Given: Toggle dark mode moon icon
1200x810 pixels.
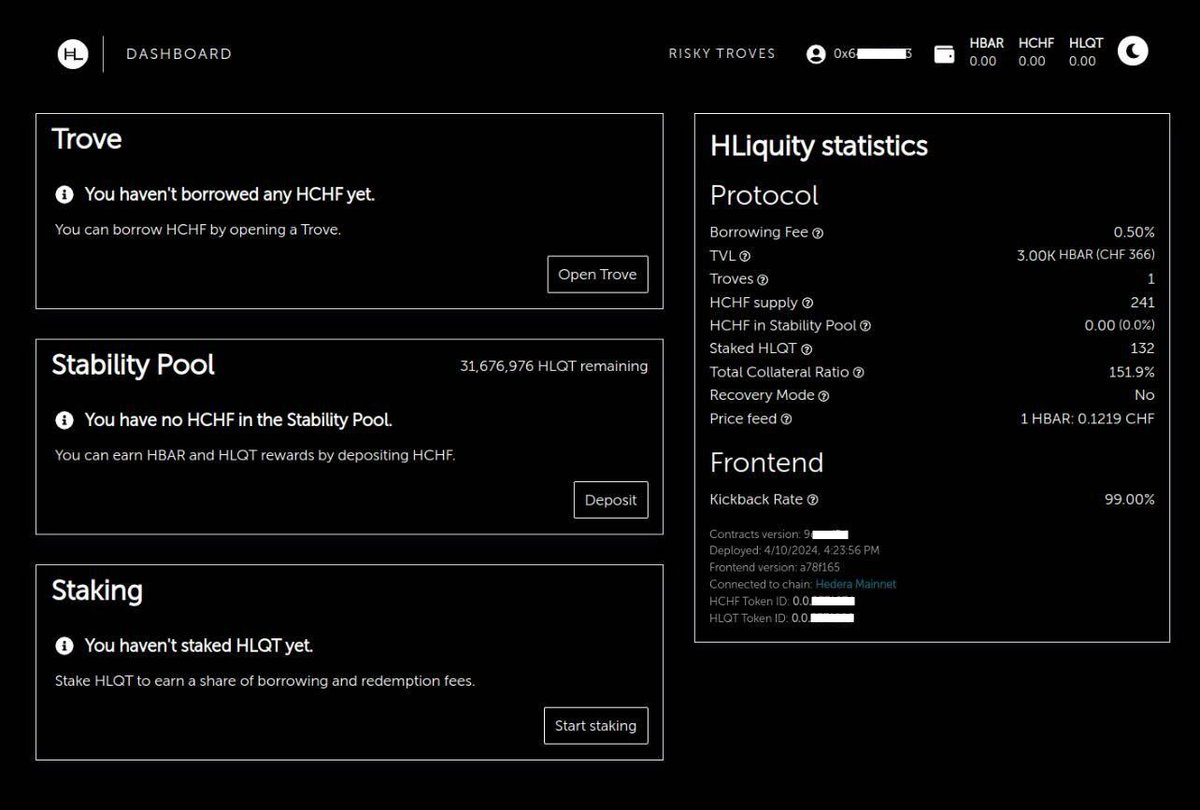Looking at the screenshot, I should [1133, 51].
